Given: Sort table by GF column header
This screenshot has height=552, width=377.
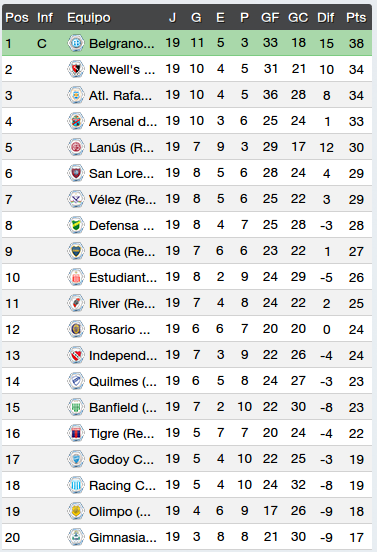Looking at the screenshot, I should (x=270, y=17).
